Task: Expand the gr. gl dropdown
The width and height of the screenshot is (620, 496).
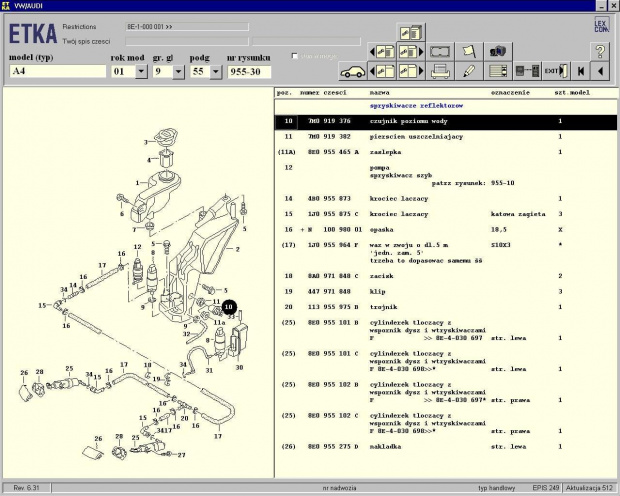Action: 178,72
